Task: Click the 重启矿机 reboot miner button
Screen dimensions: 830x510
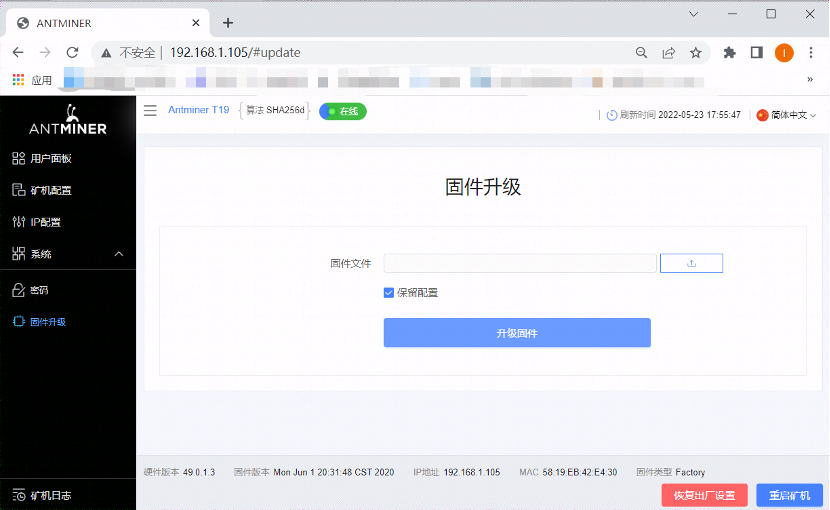Action: pos(789,495)
